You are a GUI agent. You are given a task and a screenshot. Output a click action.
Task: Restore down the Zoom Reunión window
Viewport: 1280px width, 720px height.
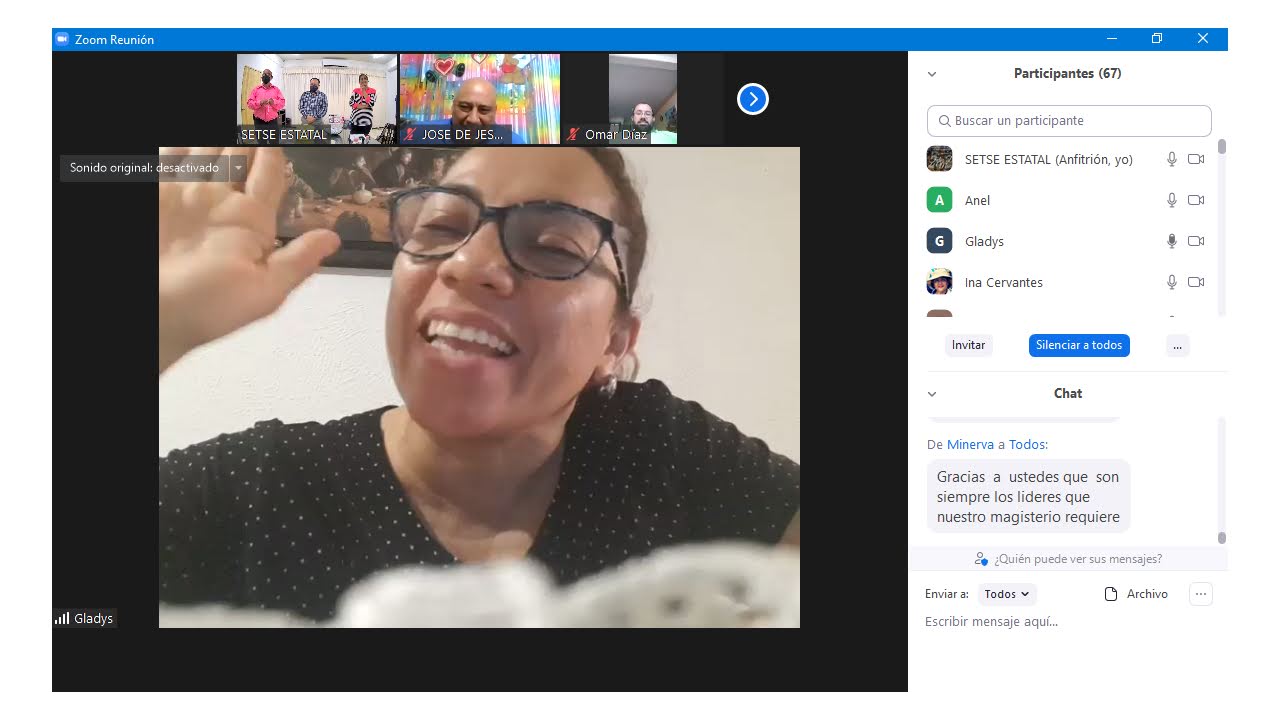[x=1157, y=39]
